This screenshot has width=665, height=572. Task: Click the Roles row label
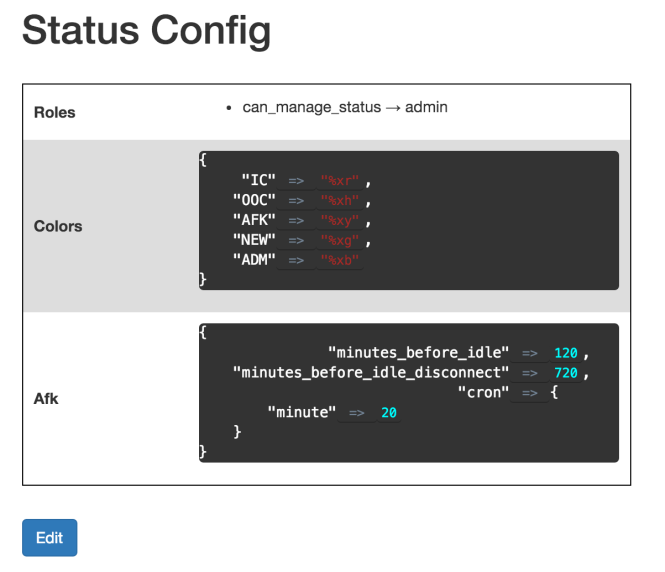(x=55, y=112)
